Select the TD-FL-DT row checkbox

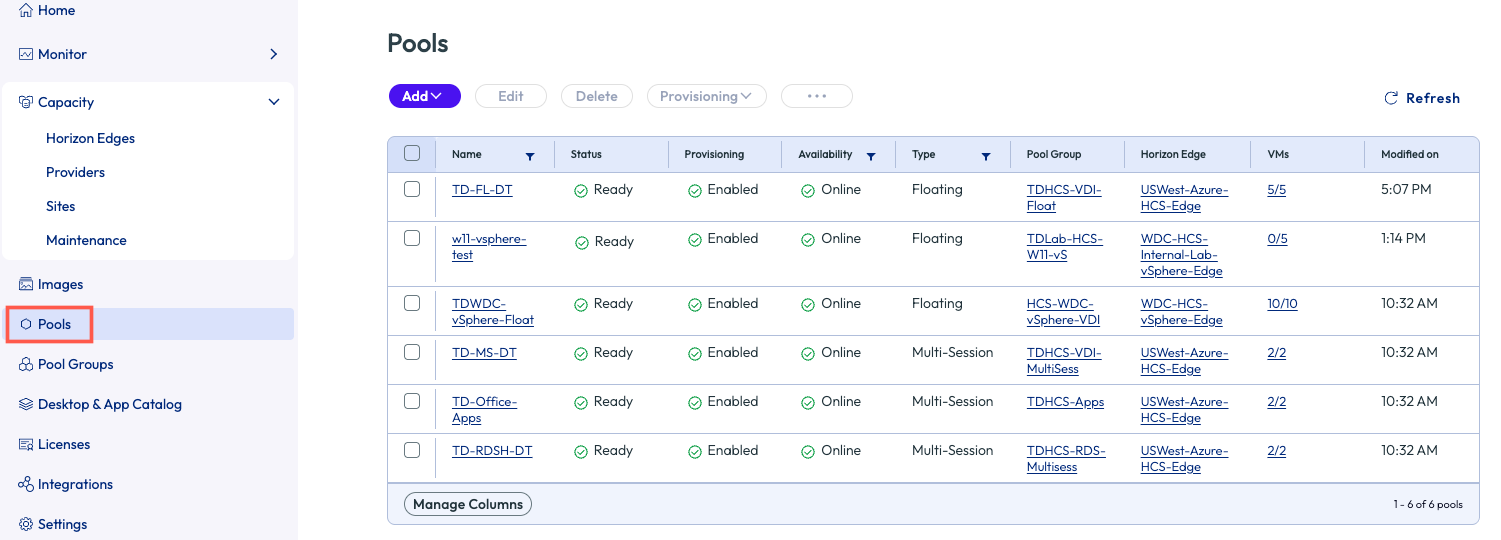click(x=412, y=189)
